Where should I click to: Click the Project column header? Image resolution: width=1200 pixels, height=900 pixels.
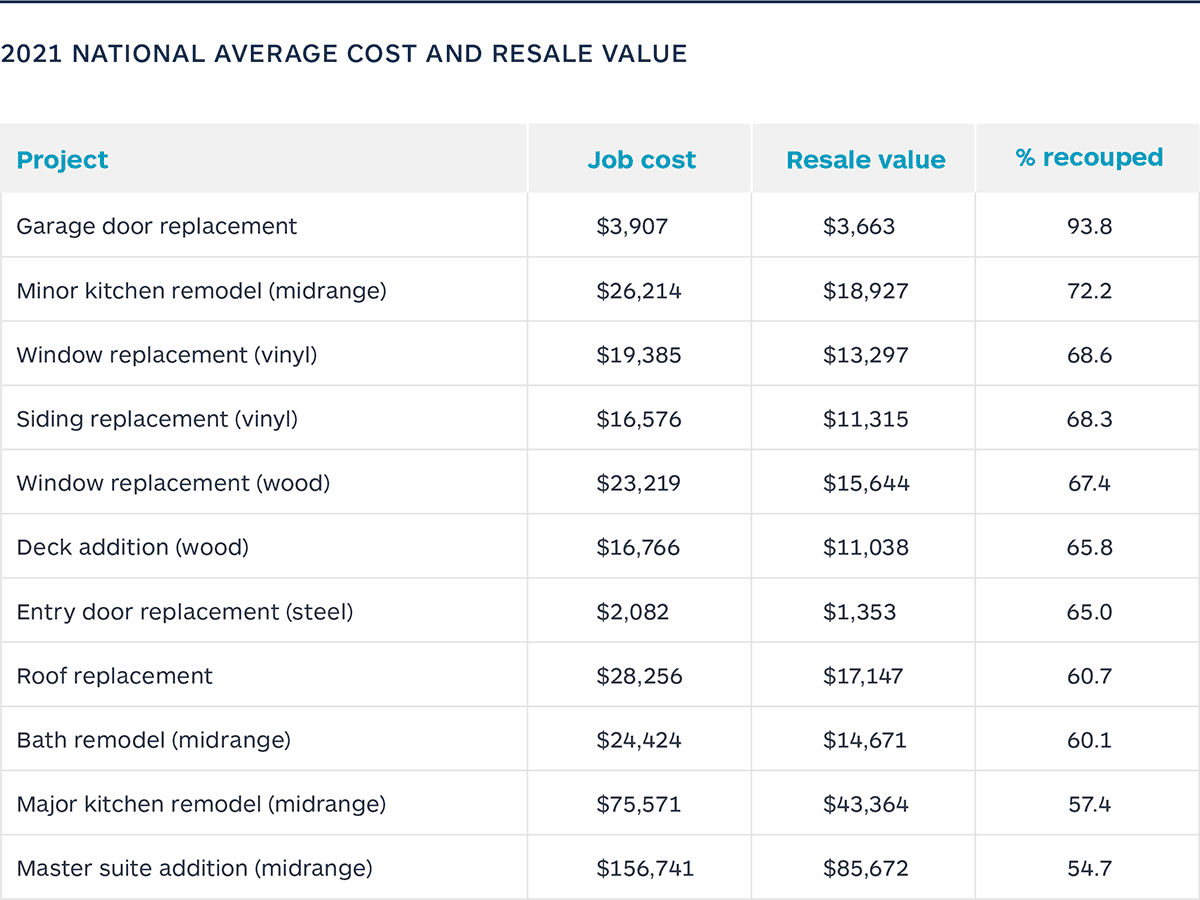pos(62,160)
